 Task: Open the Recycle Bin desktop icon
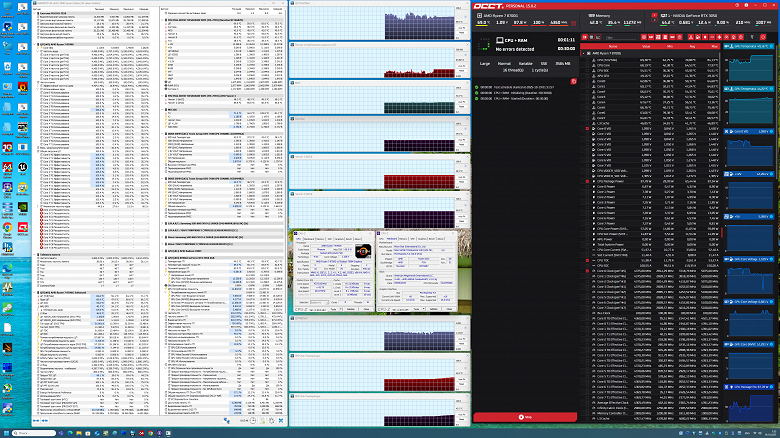(x=7, y=66)
